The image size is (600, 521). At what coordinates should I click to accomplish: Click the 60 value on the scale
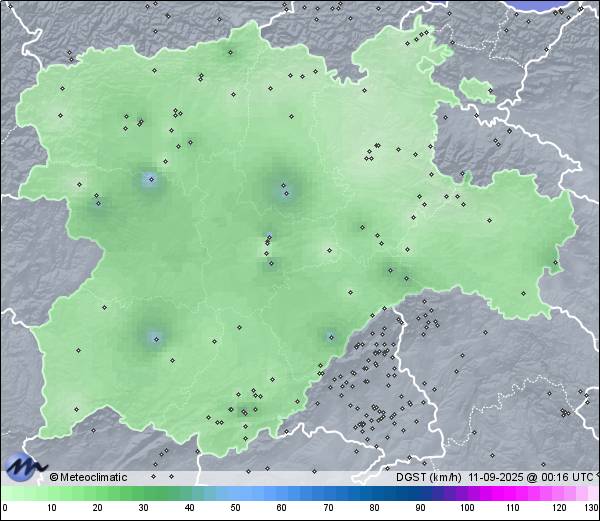(x=282, y=508)
